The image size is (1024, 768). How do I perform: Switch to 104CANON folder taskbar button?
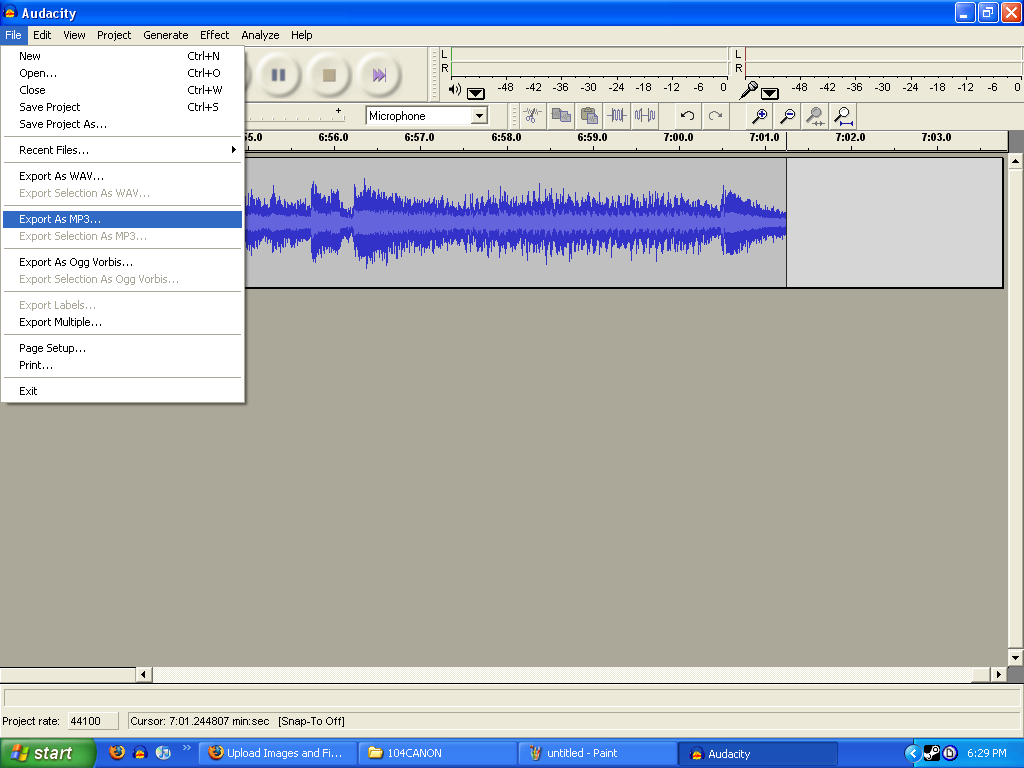tap(438, 753)
